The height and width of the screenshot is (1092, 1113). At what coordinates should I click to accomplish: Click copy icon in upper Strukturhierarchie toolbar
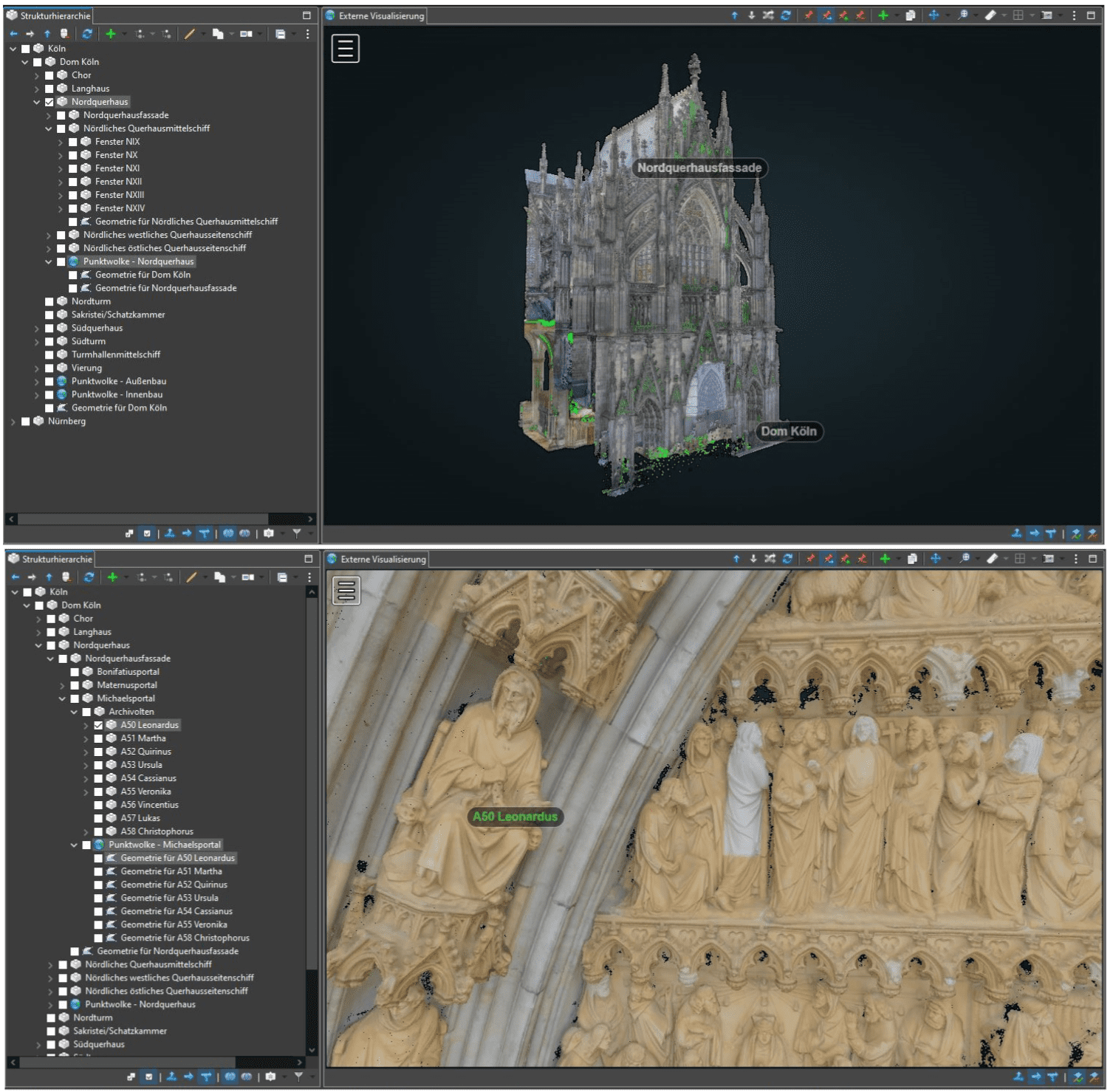(x=218, y=34)
